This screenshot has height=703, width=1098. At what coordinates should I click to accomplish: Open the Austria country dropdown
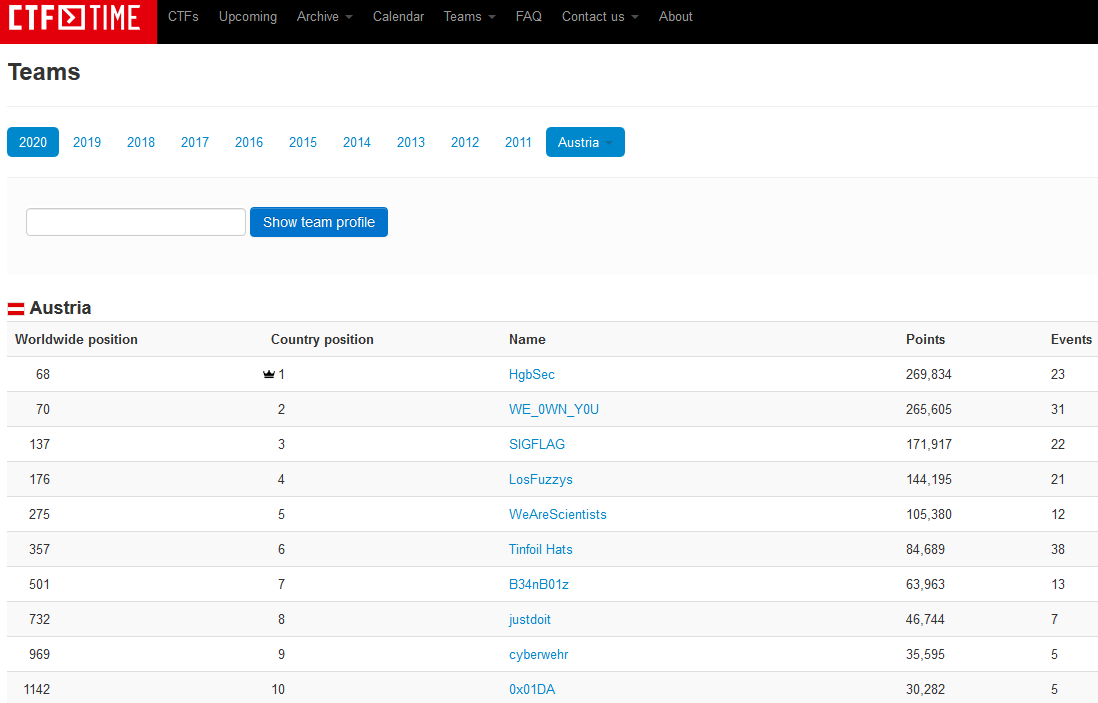pos(585,142)
